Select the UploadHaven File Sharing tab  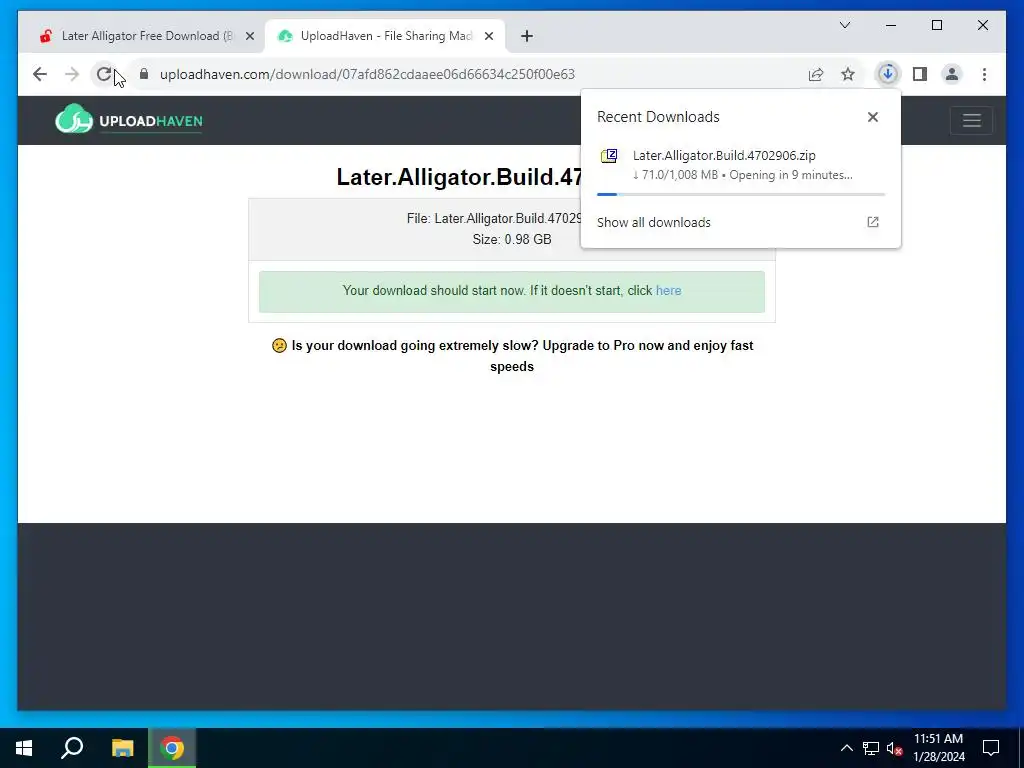coord(385,36)
